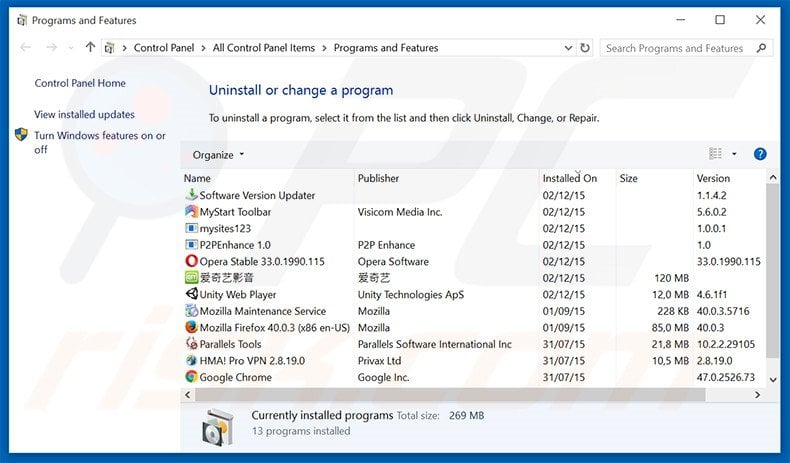Viewport: 790px width, 463px height.
Task: Navigate to All Control Panel Items breadcrumb
Action: [x=264, y=48]
